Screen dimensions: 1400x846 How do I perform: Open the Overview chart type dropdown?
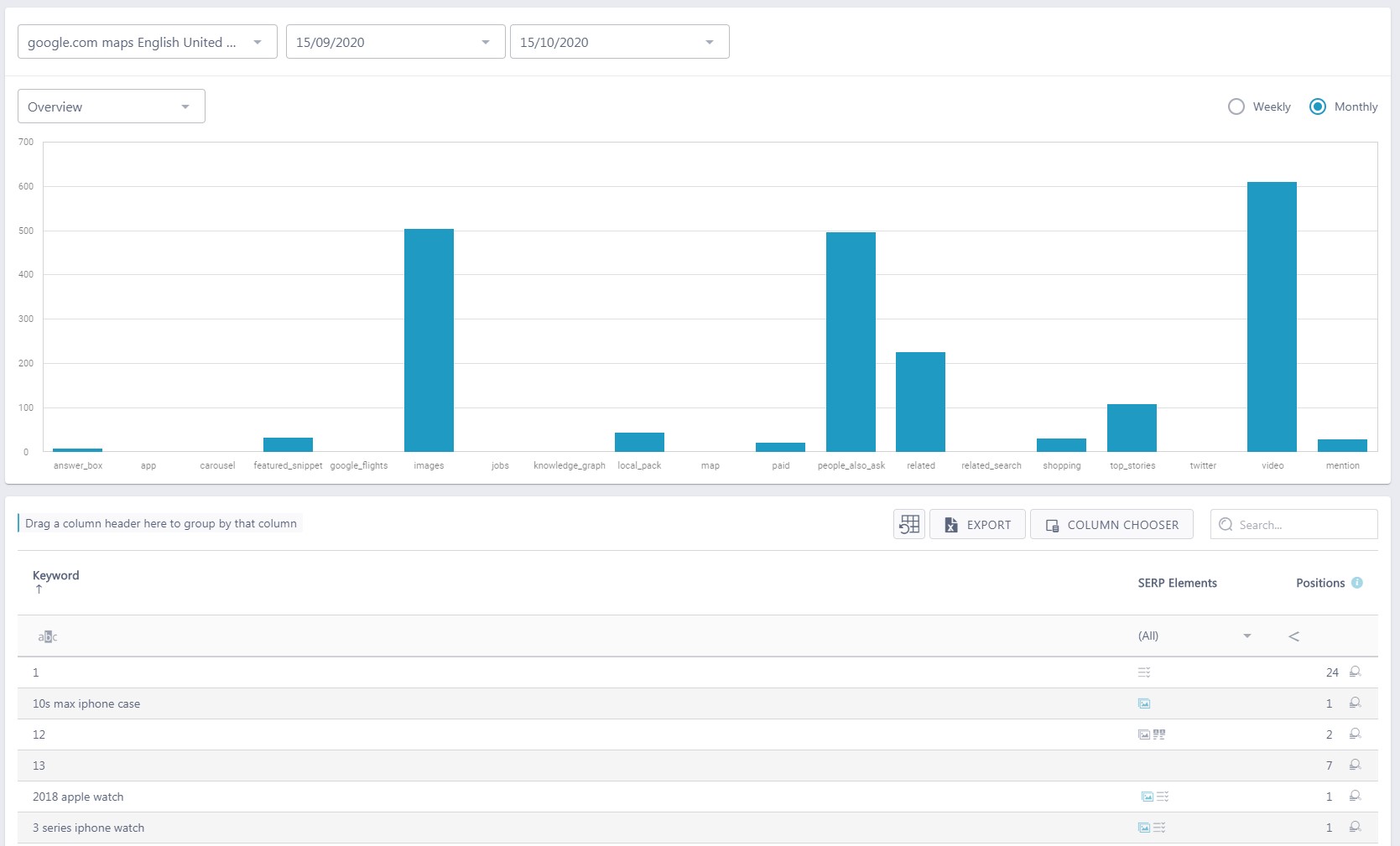coord(112,106)
